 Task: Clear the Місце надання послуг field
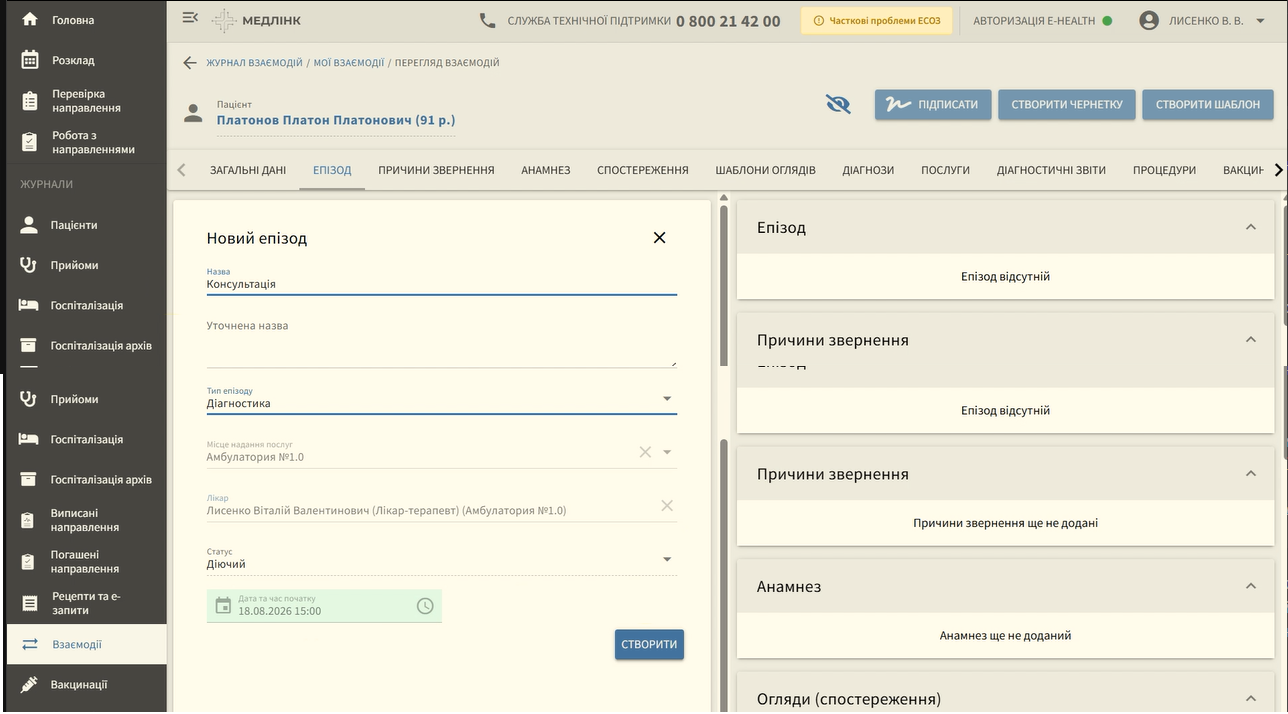[x=645, y=452]
